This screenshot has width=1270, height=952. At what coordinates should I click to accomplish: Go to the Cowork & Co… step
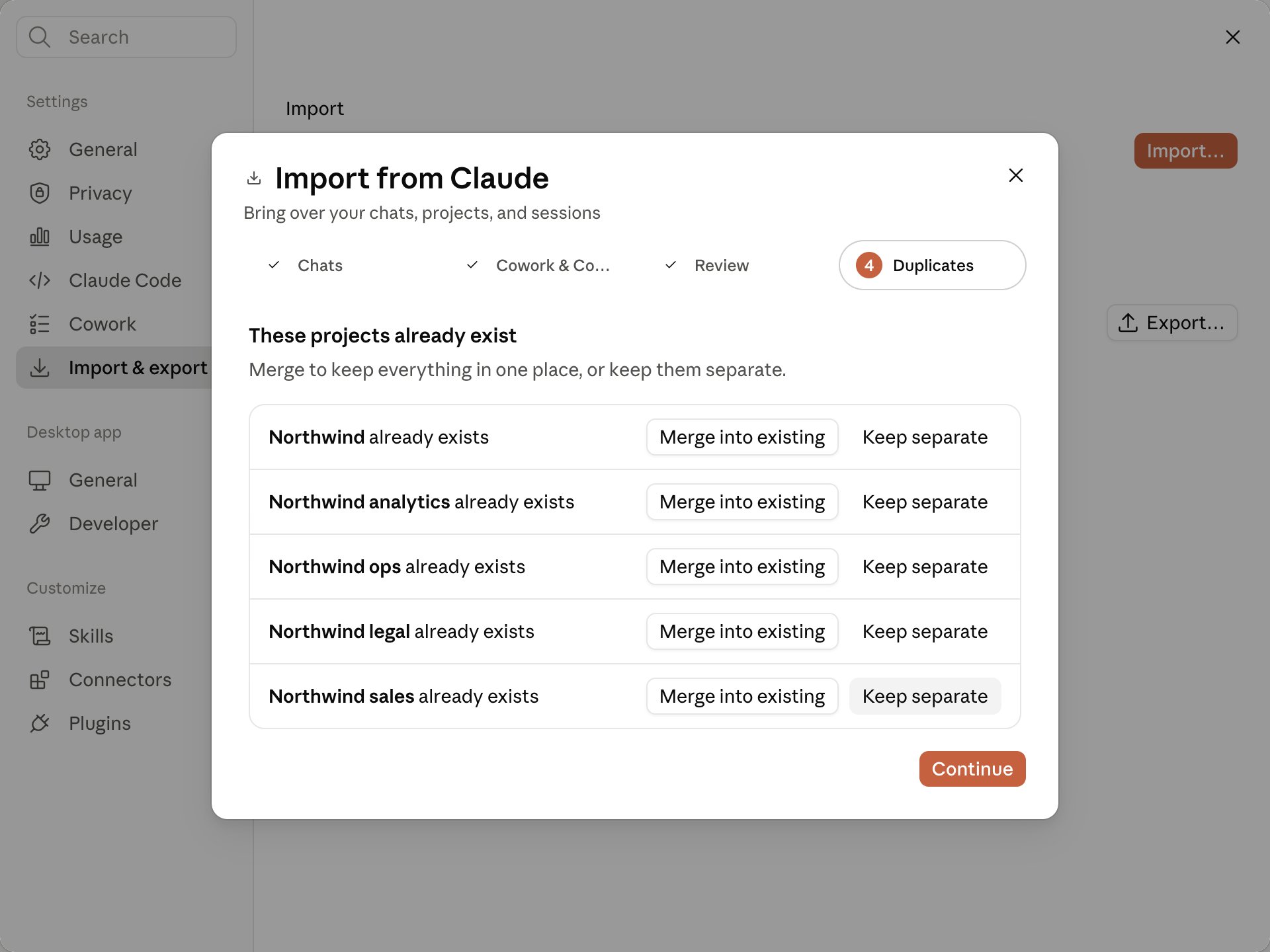(x=535, y=265)
